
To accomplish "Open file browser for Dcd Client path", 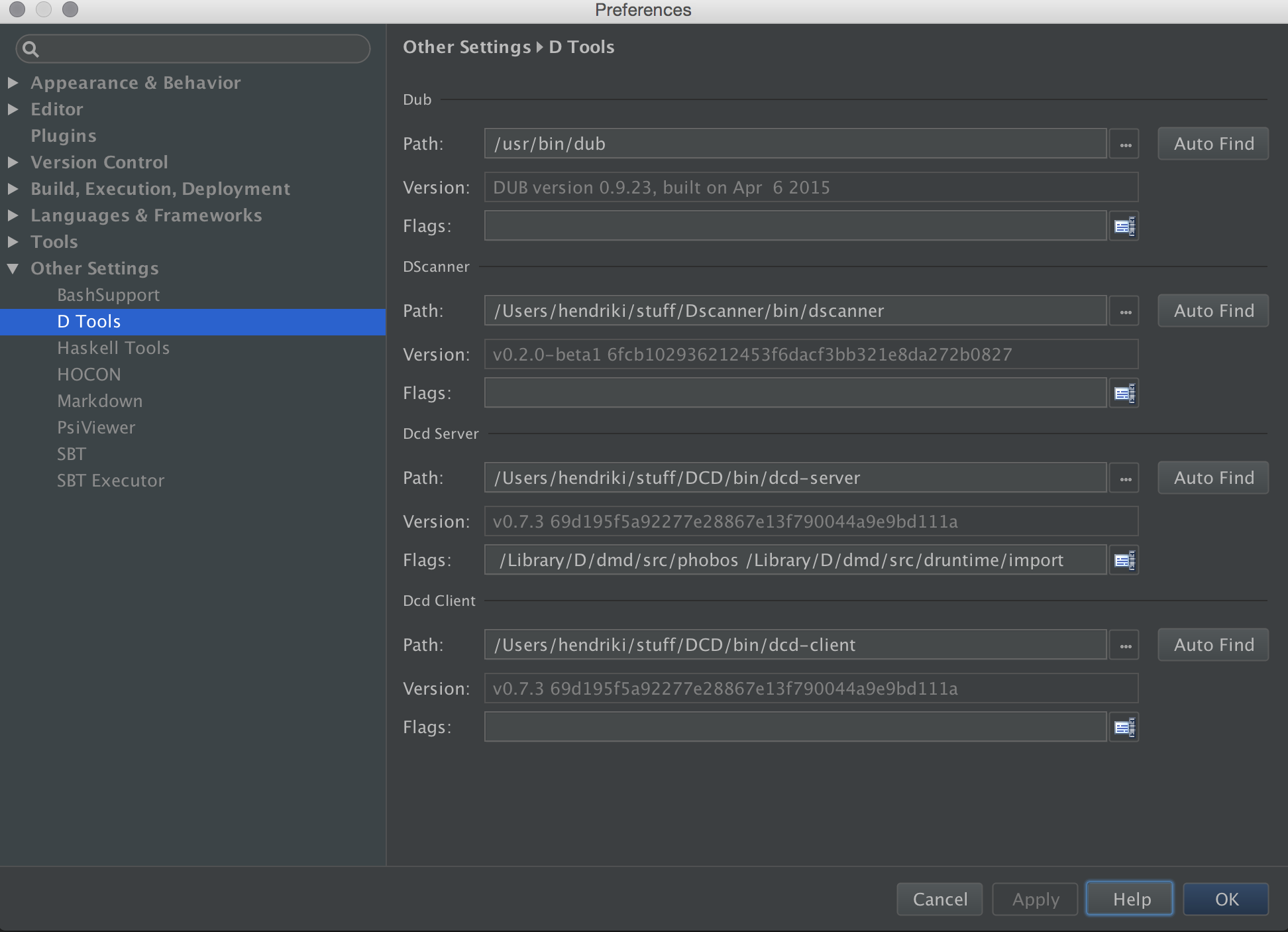I will [1125, 645].
